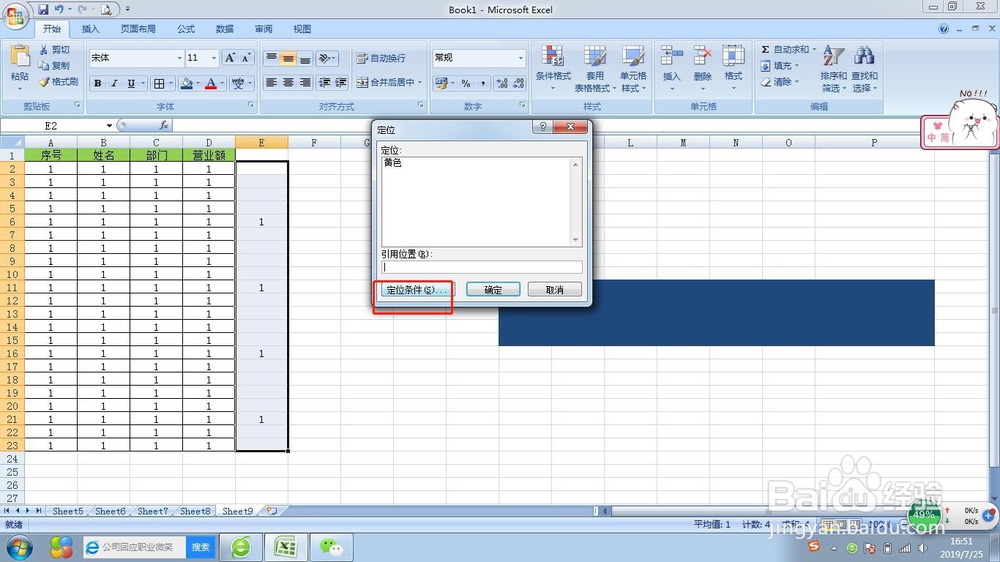Screen dimensions: 1000x562
Task: Open the Fill (填充) dropdown
Action: (779, 66)
